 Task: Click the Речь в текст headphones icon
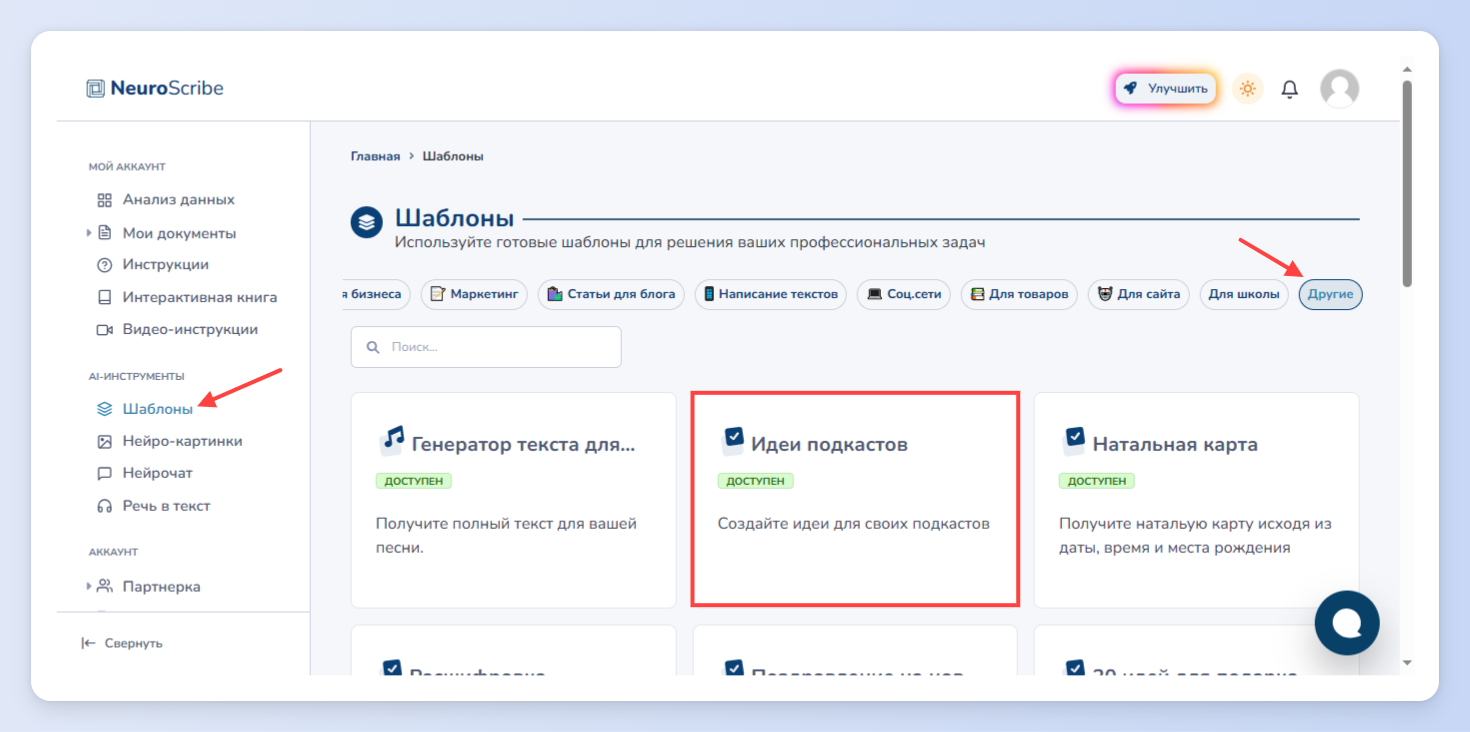tap(104, 506)
